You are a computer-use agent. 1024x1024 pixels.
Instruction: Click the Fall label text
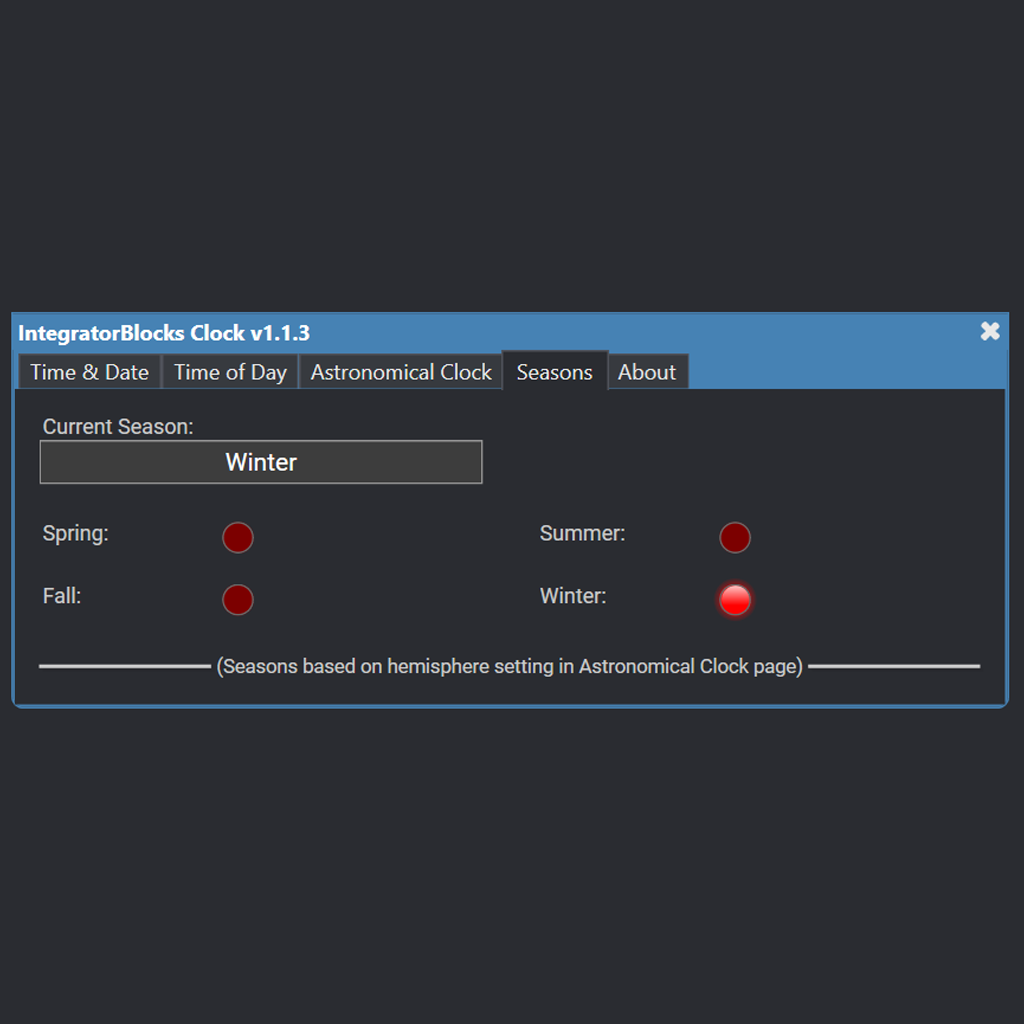61,595
